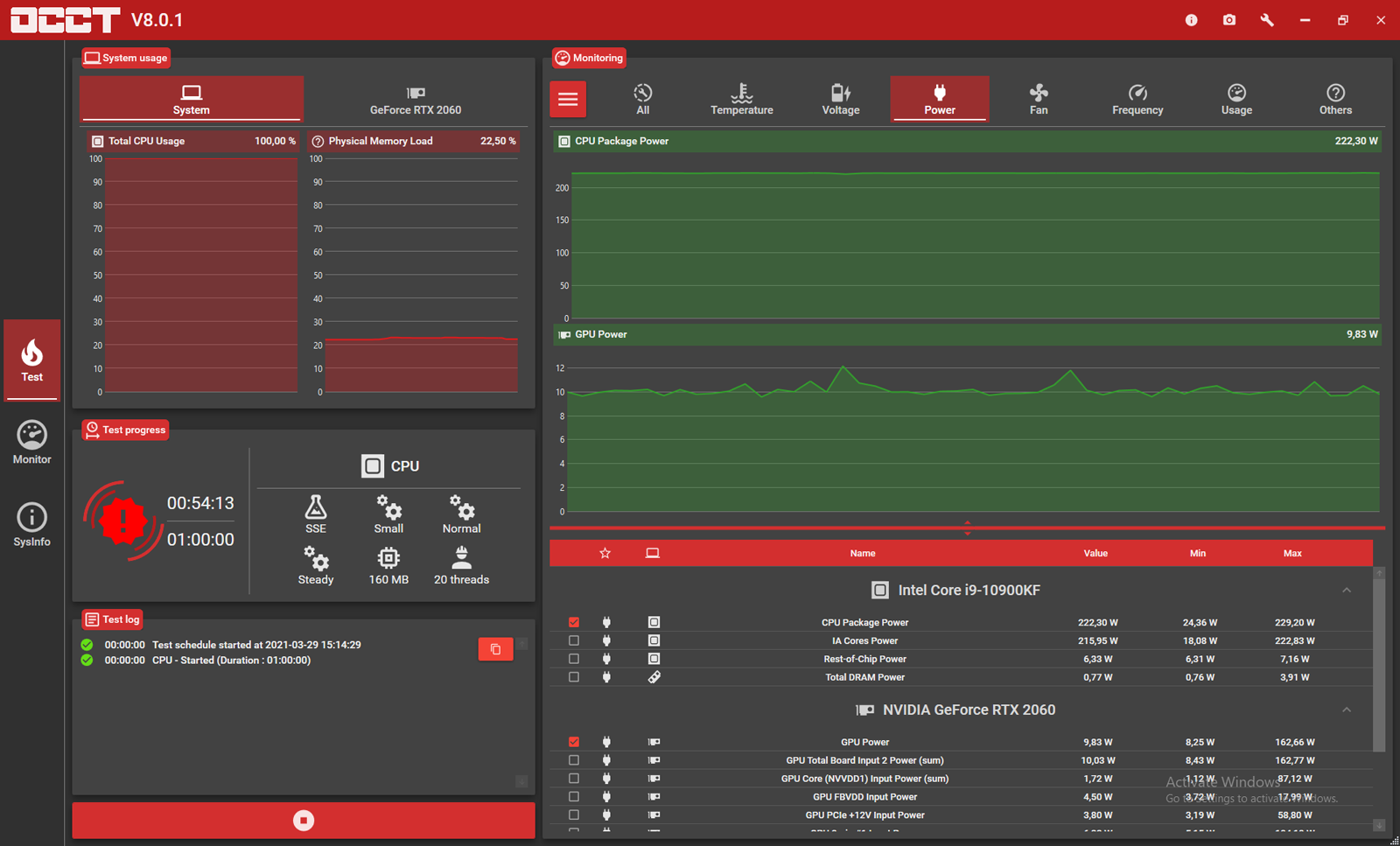Copy test log with the red copy icon

(495, 649)
